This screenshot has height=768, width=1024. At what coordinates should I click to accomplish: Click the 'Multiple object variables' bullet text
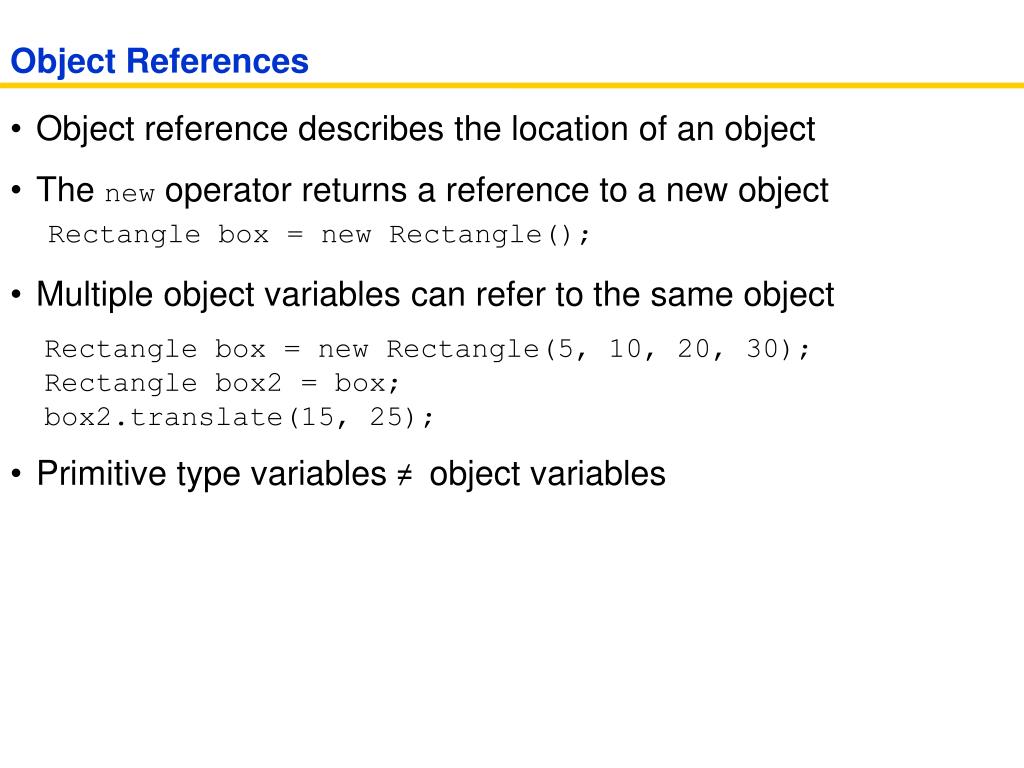(x=218, y=295)
